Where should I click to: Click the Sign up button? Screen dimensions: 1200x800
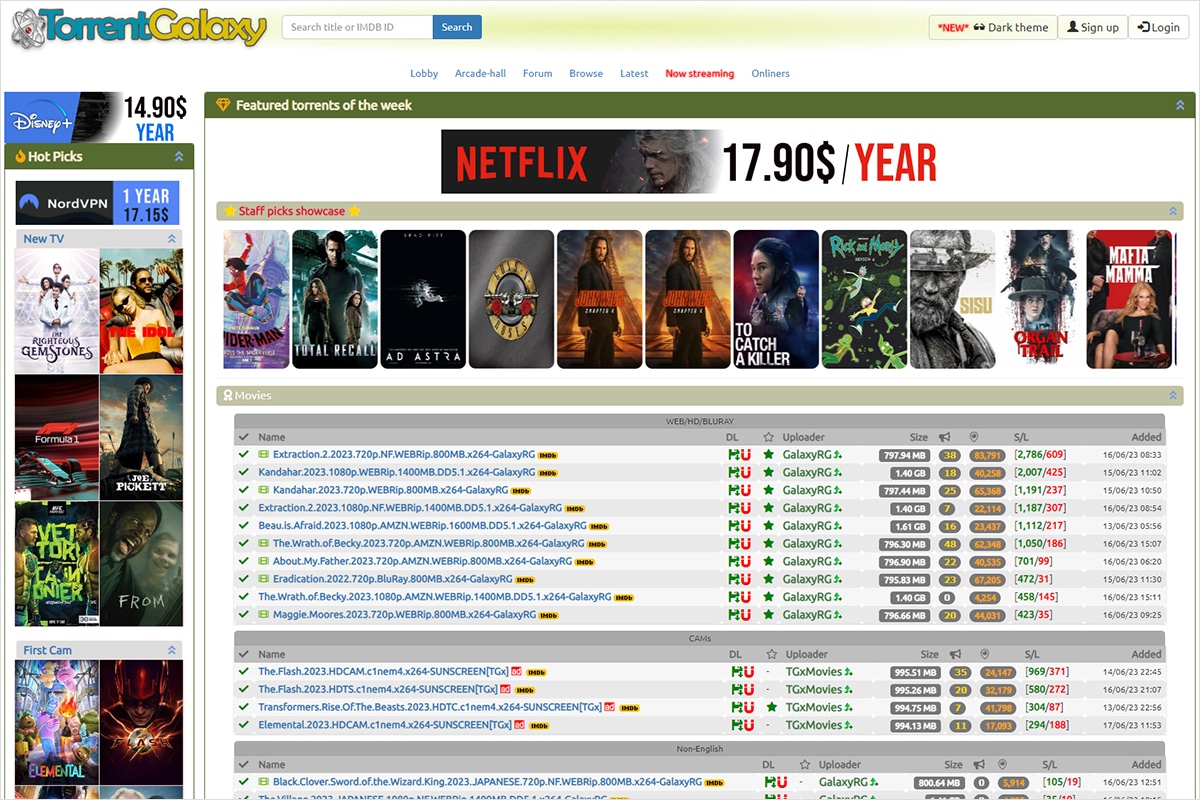click(1093, 27)
